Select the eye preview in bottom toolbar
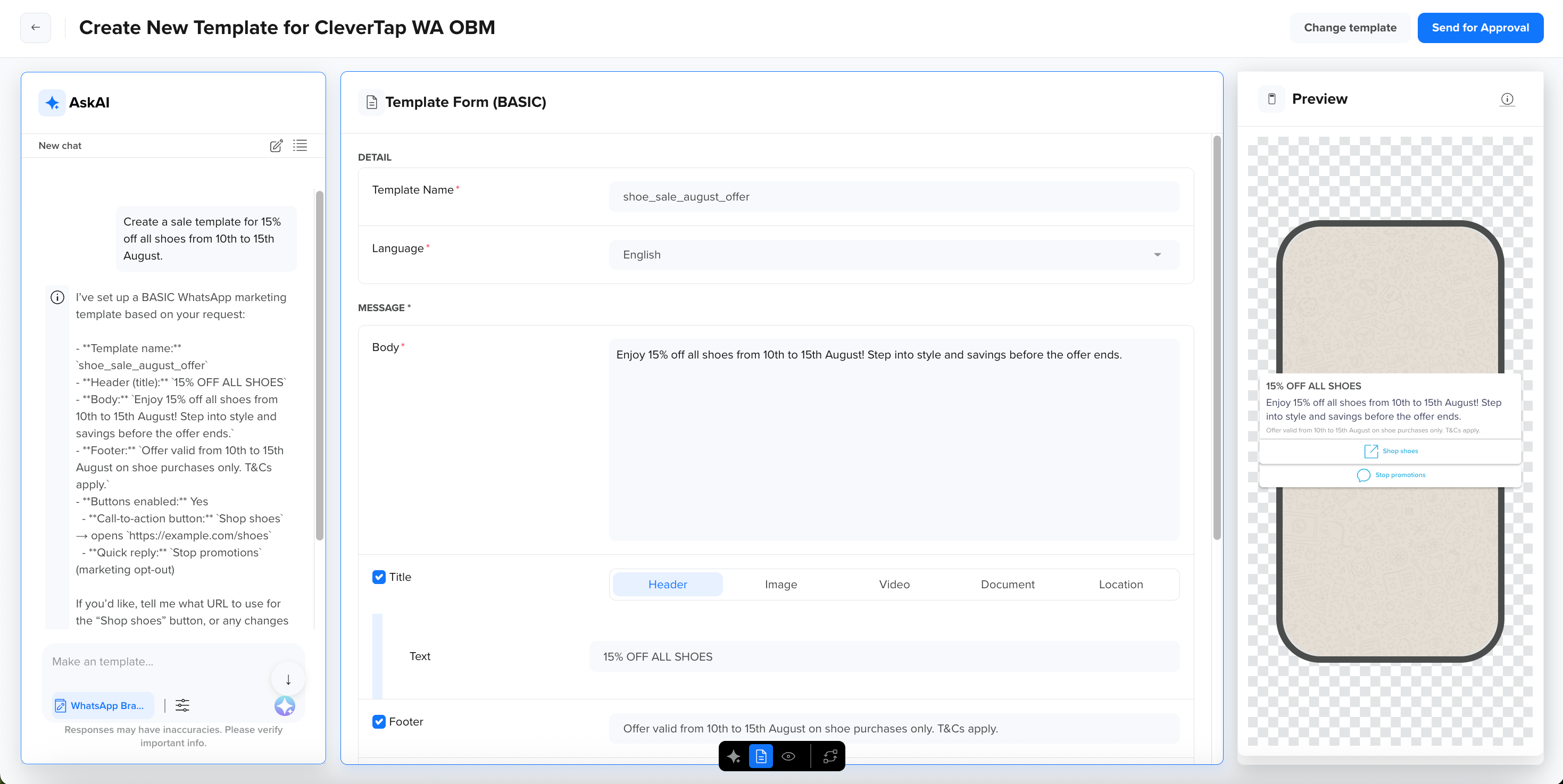The height and width of the screenshot is (784, 1563). pyautogui.click(x=788, y=756)
